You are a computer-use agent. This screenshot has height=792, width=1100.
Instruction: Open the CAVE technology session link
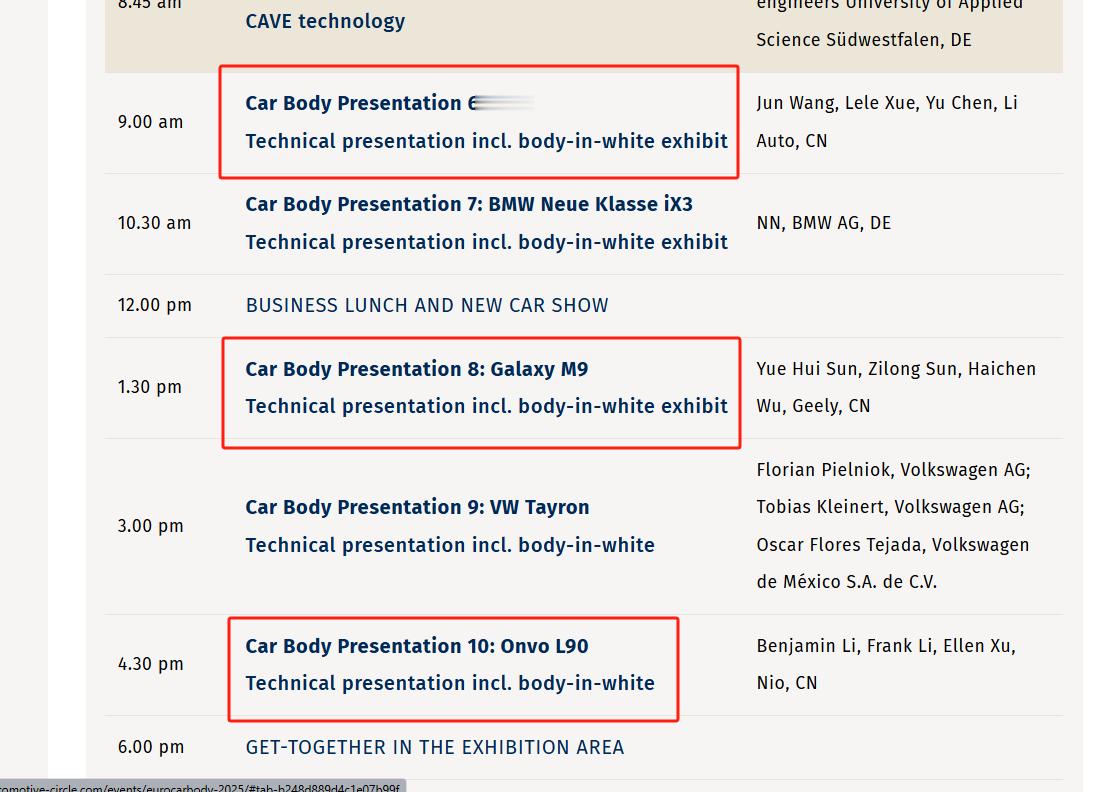pos(325,21)
